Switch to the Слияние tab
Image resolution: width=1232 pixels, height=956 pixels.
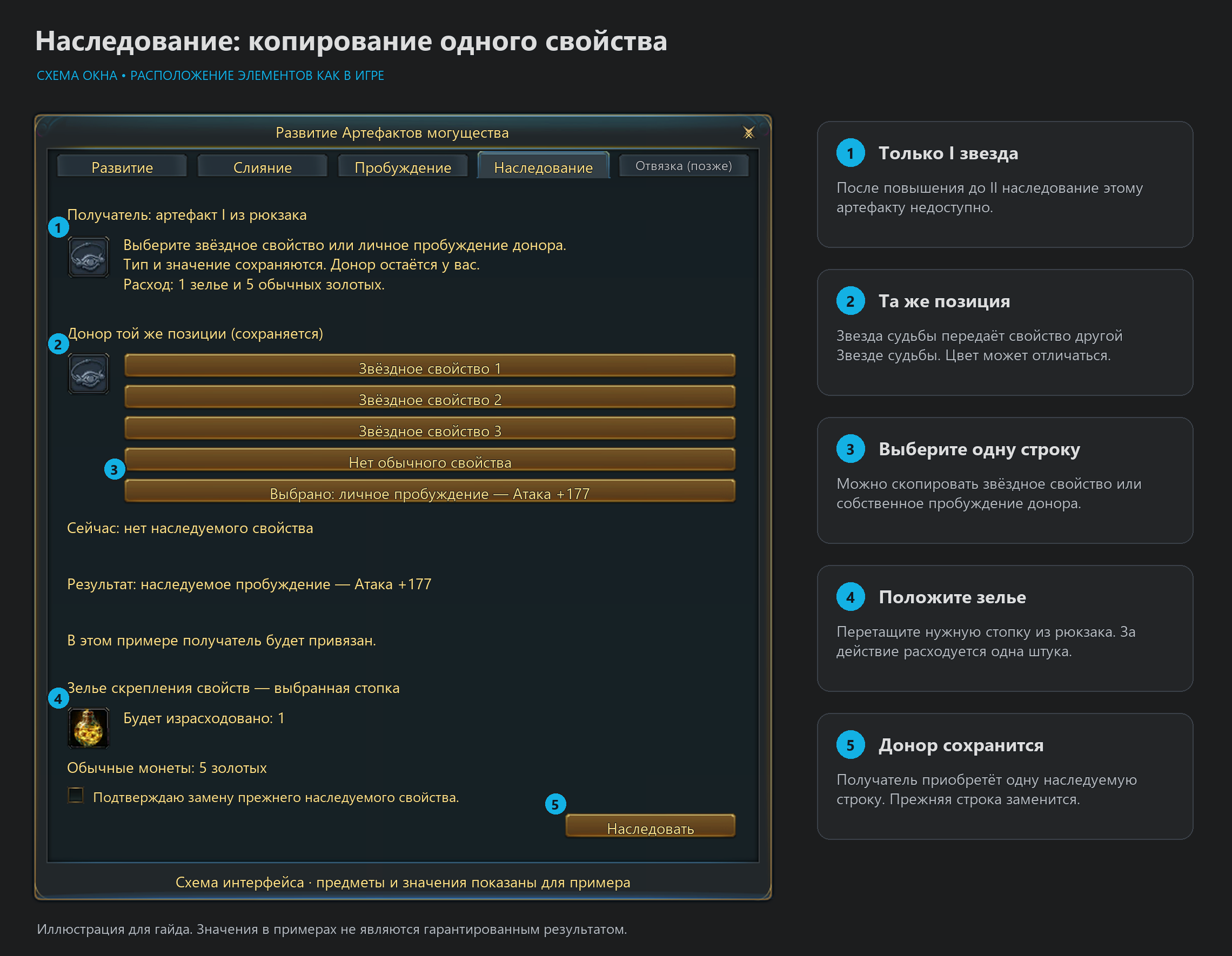[262, 167]
